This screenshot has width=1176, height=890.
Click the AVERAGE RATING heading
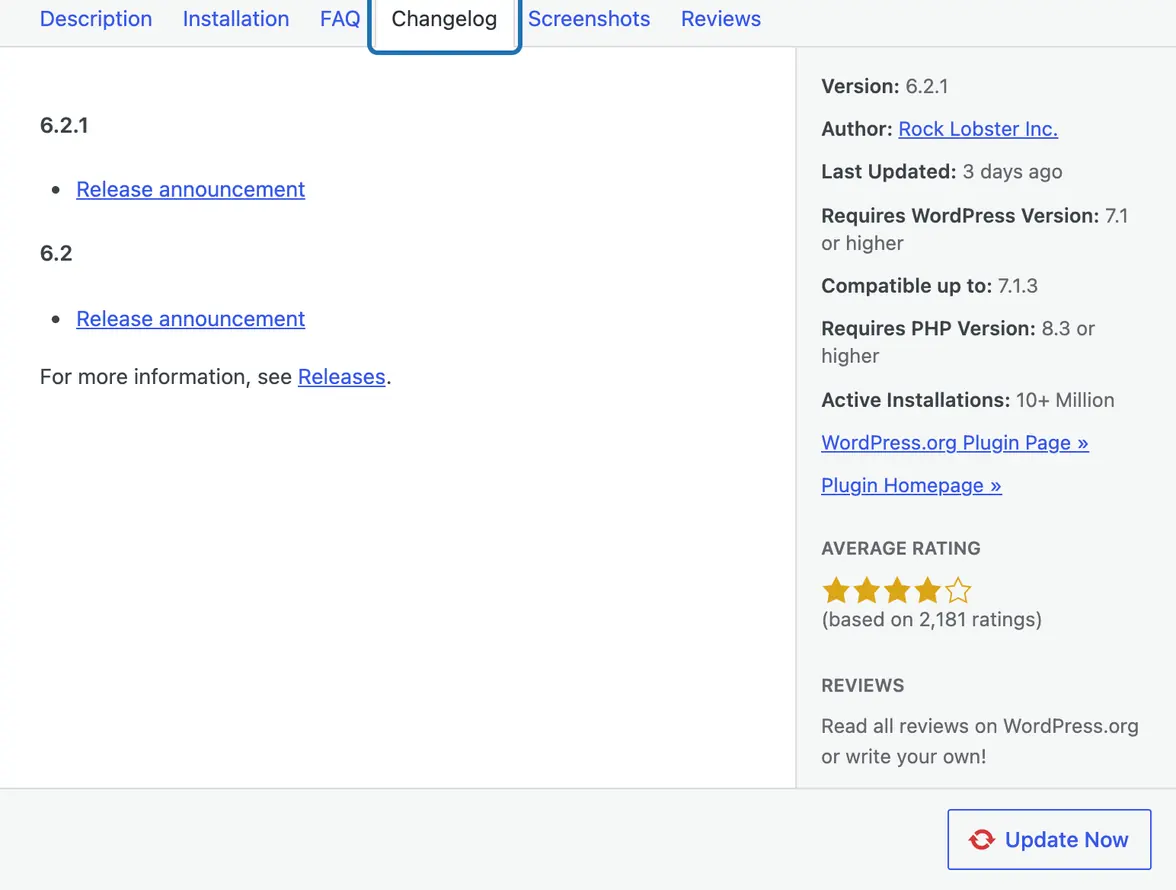pos(901,548)
